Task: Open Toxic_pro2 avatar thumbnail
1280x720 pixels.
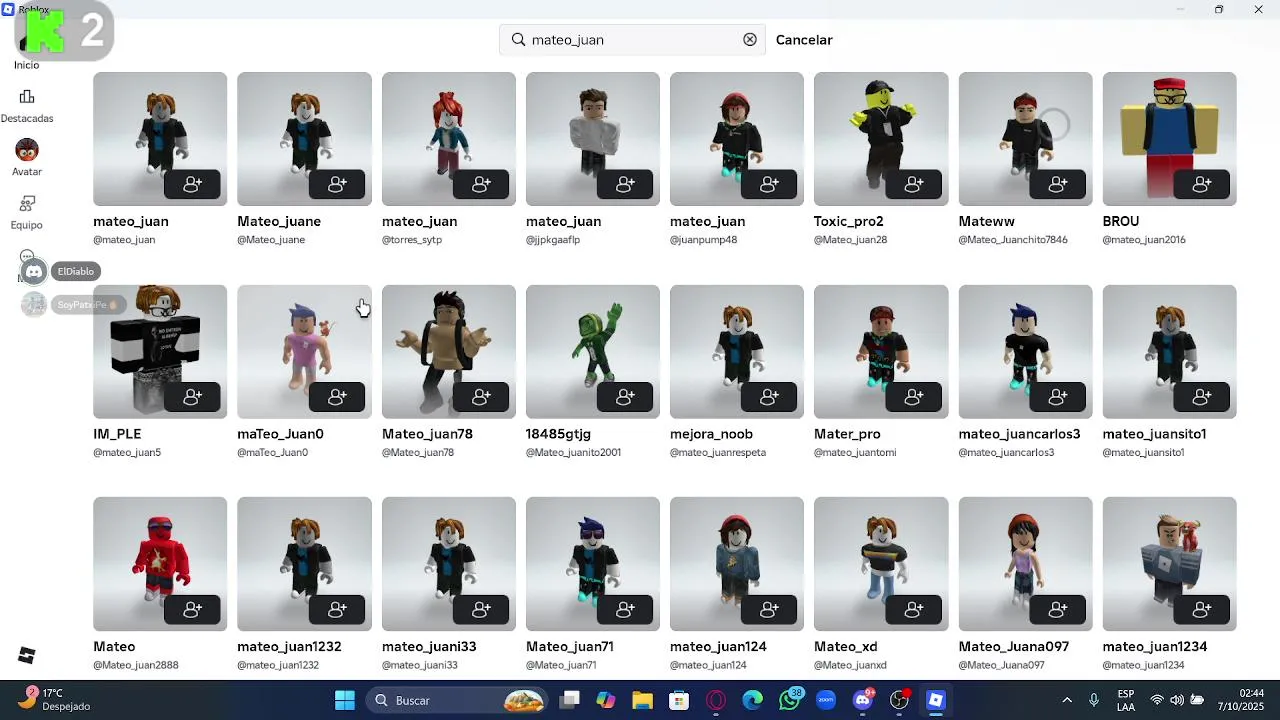Action: pos(881,139)
